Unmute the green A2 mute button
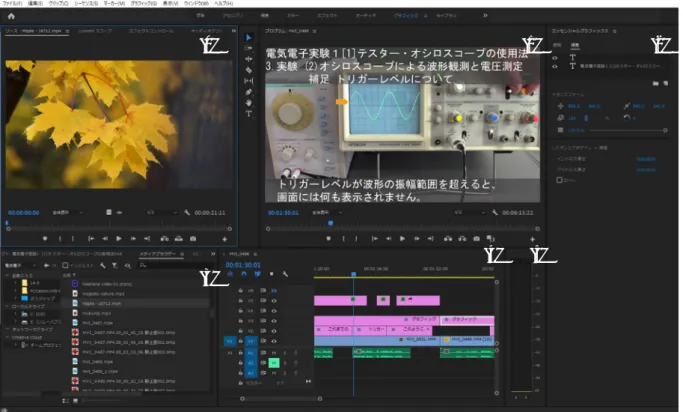683x412 pixels. click(x=274, y=362)
